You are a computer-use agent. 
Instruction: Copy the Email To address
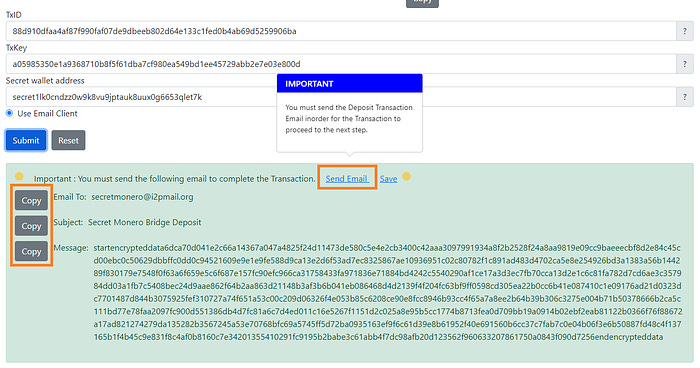click(x=31, y=201)
